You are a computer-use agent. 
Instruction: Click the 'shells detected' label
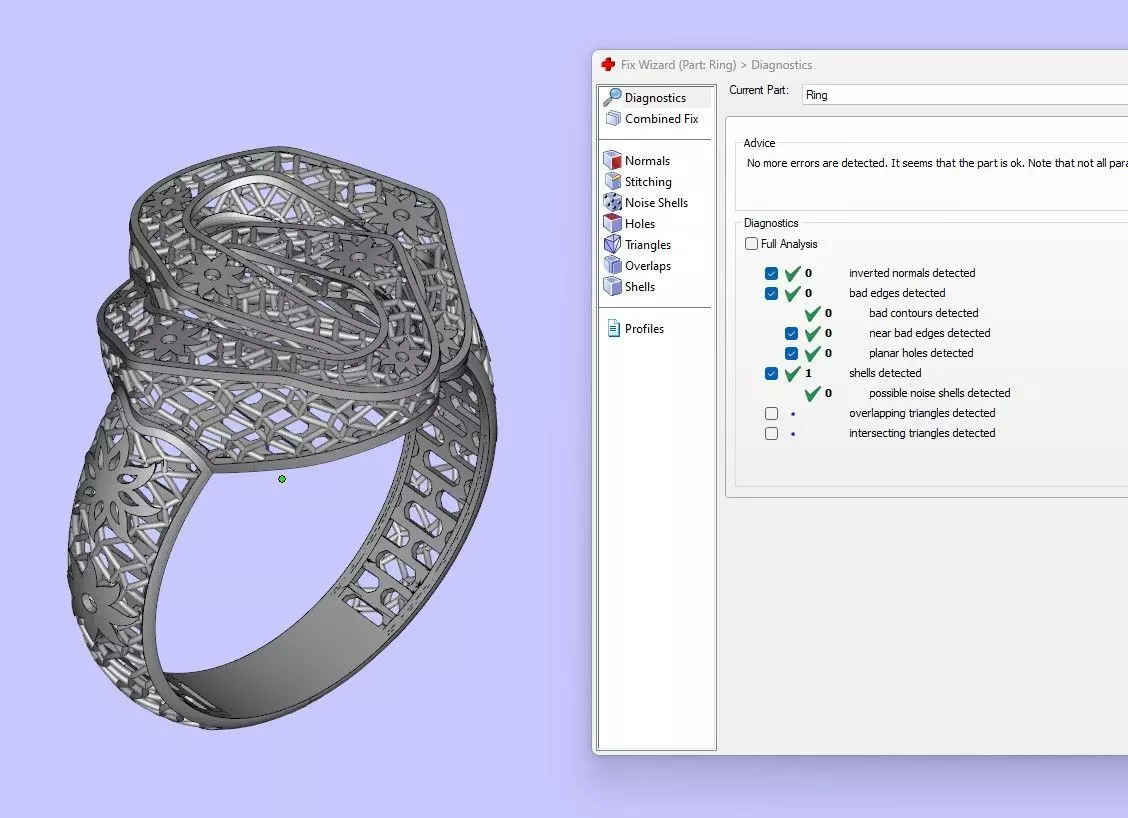(x=885, y=373)
